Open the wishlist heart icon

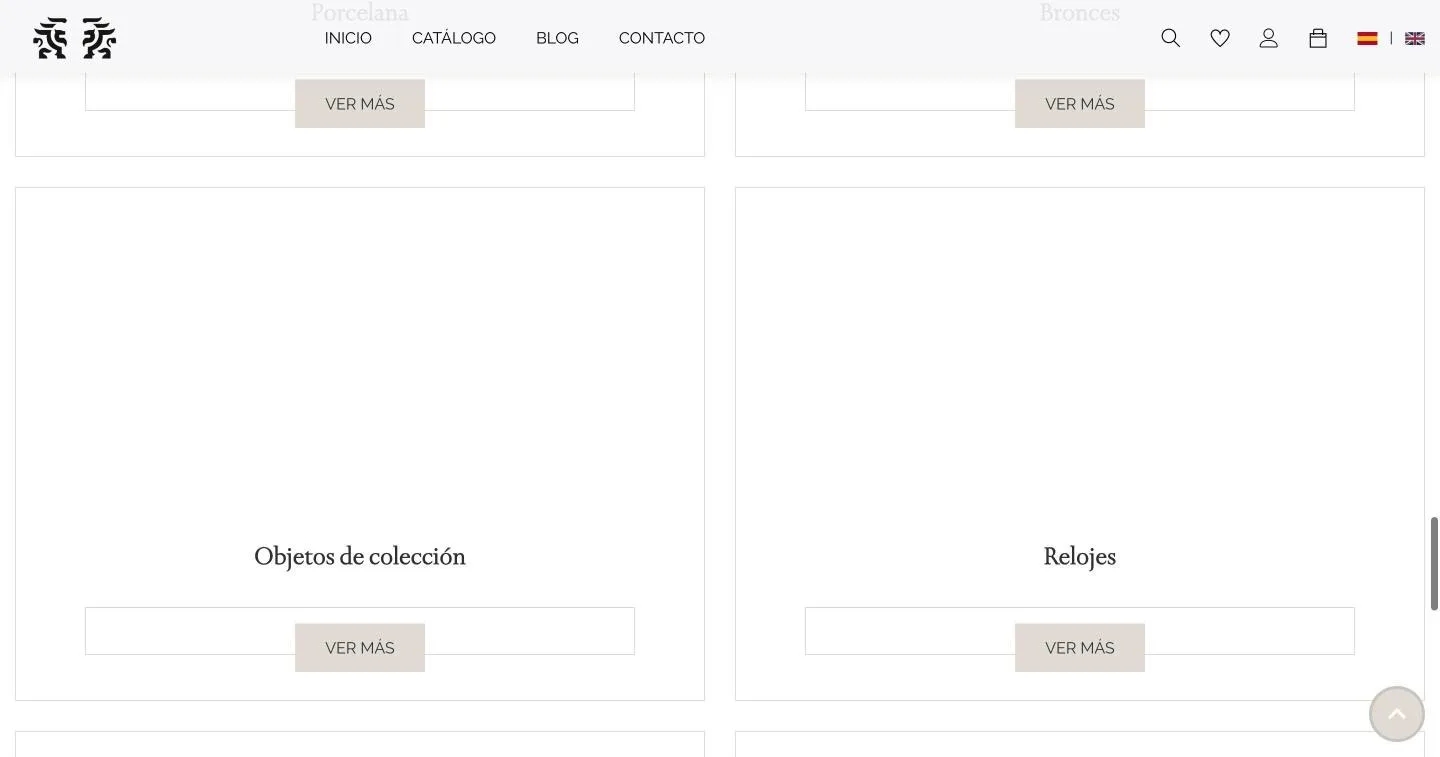pos(1220,38)
